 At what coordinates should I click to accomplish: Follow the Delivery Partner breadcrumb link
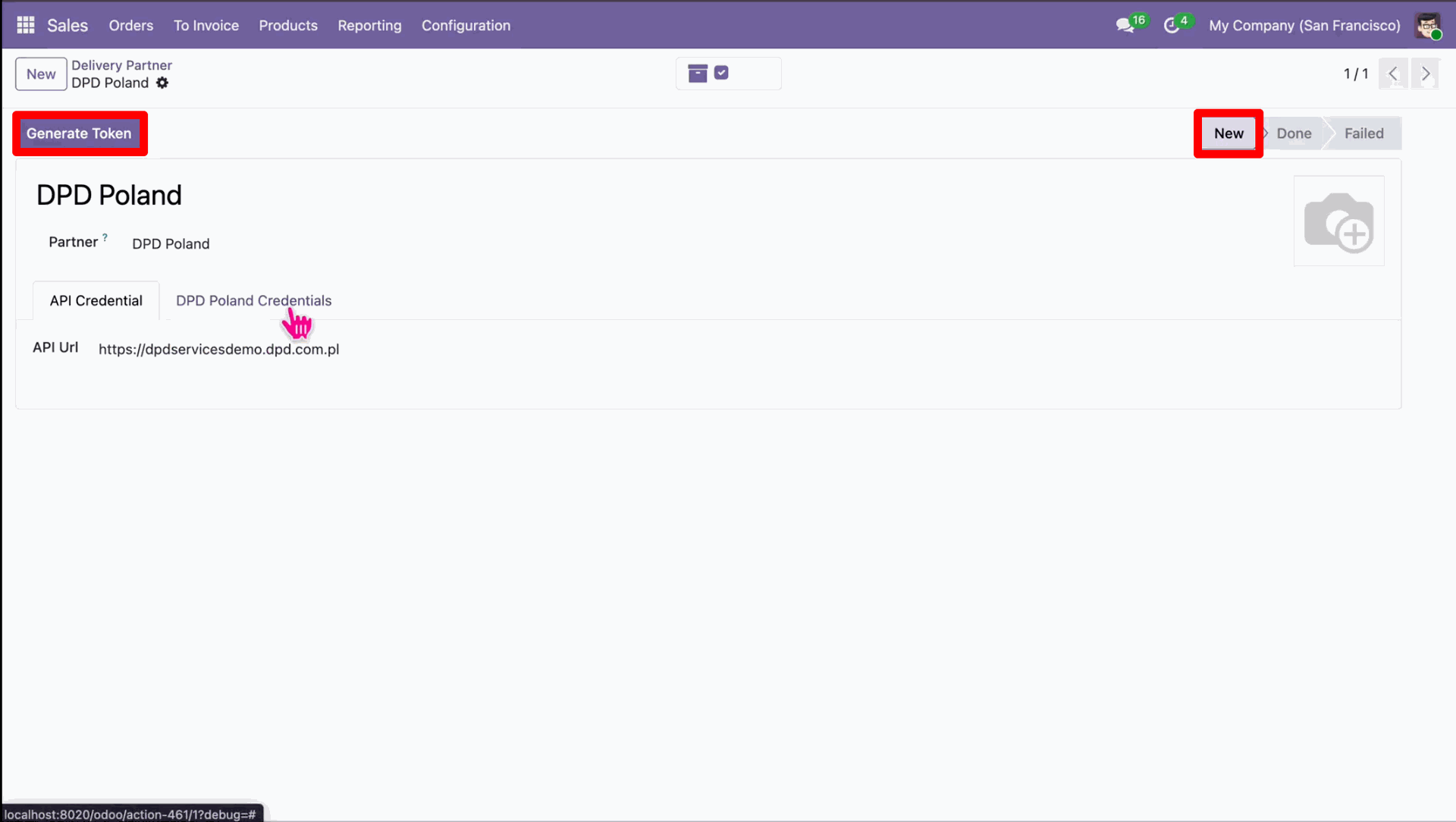click(121, 65)
